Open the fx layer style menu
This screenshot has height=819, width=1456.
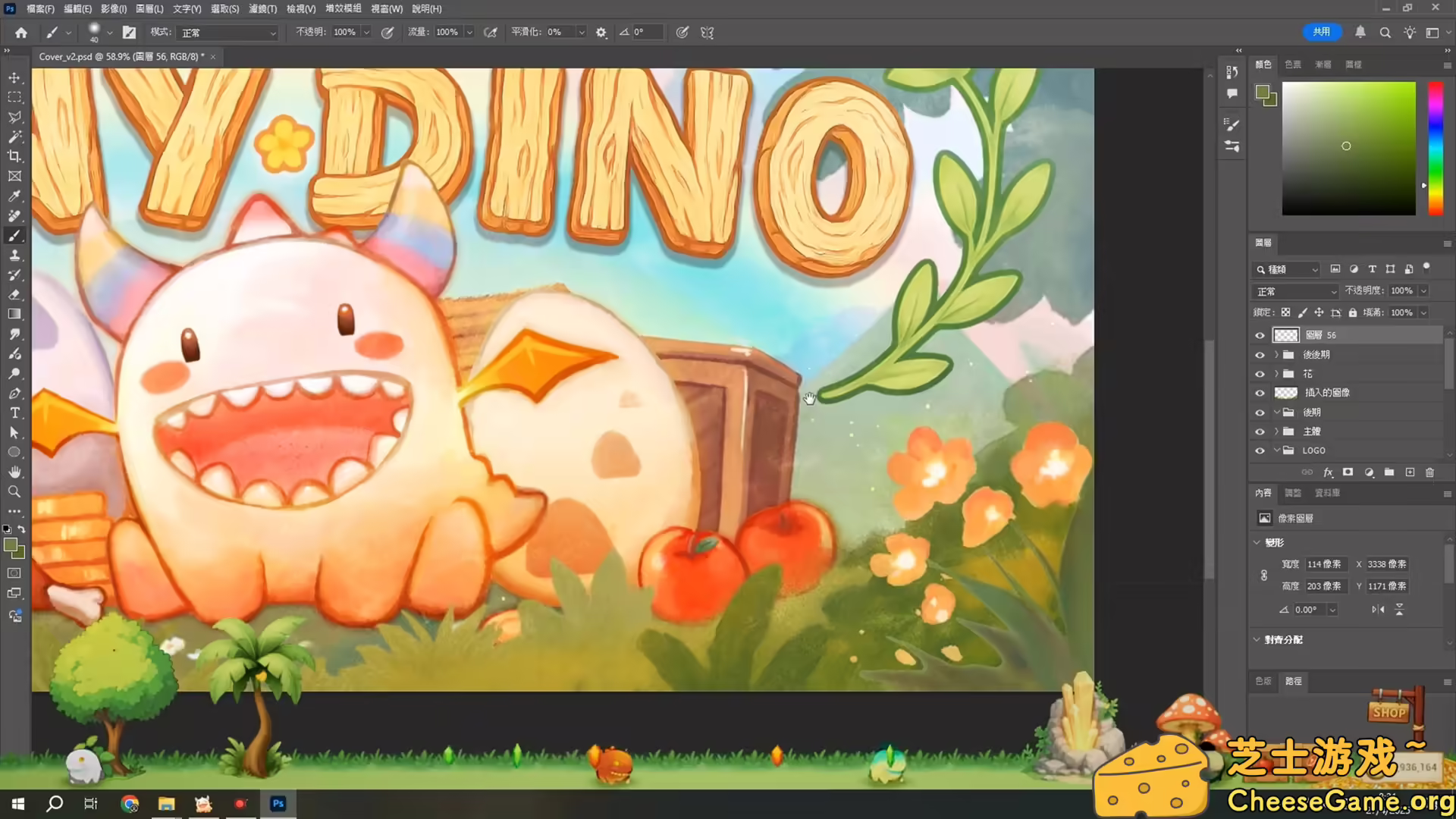pyautogui.click(x=1329, y=472)
